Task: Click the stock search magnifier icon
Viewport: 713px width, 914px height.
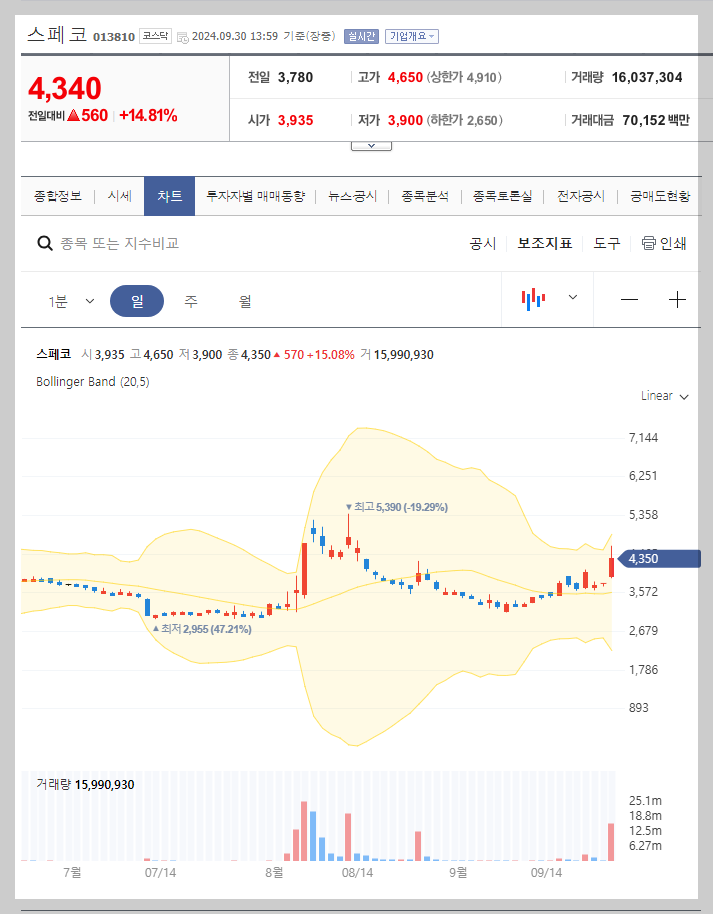Action: tap(45, 243)
